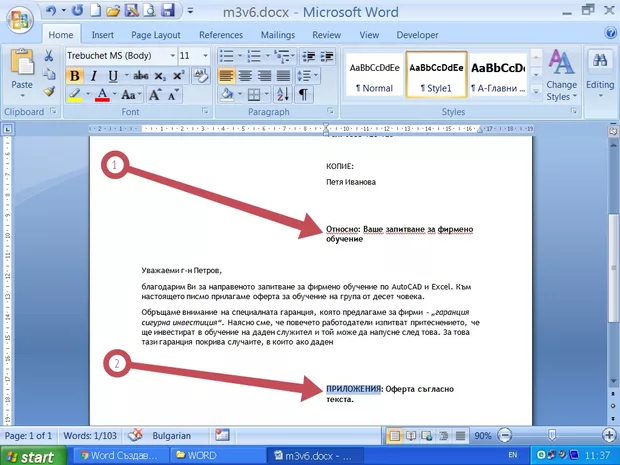Image resolution: width=620 pixels, height=465 pixels.
Task: Expand the Paste options arrow
Action: click(22, 95)
